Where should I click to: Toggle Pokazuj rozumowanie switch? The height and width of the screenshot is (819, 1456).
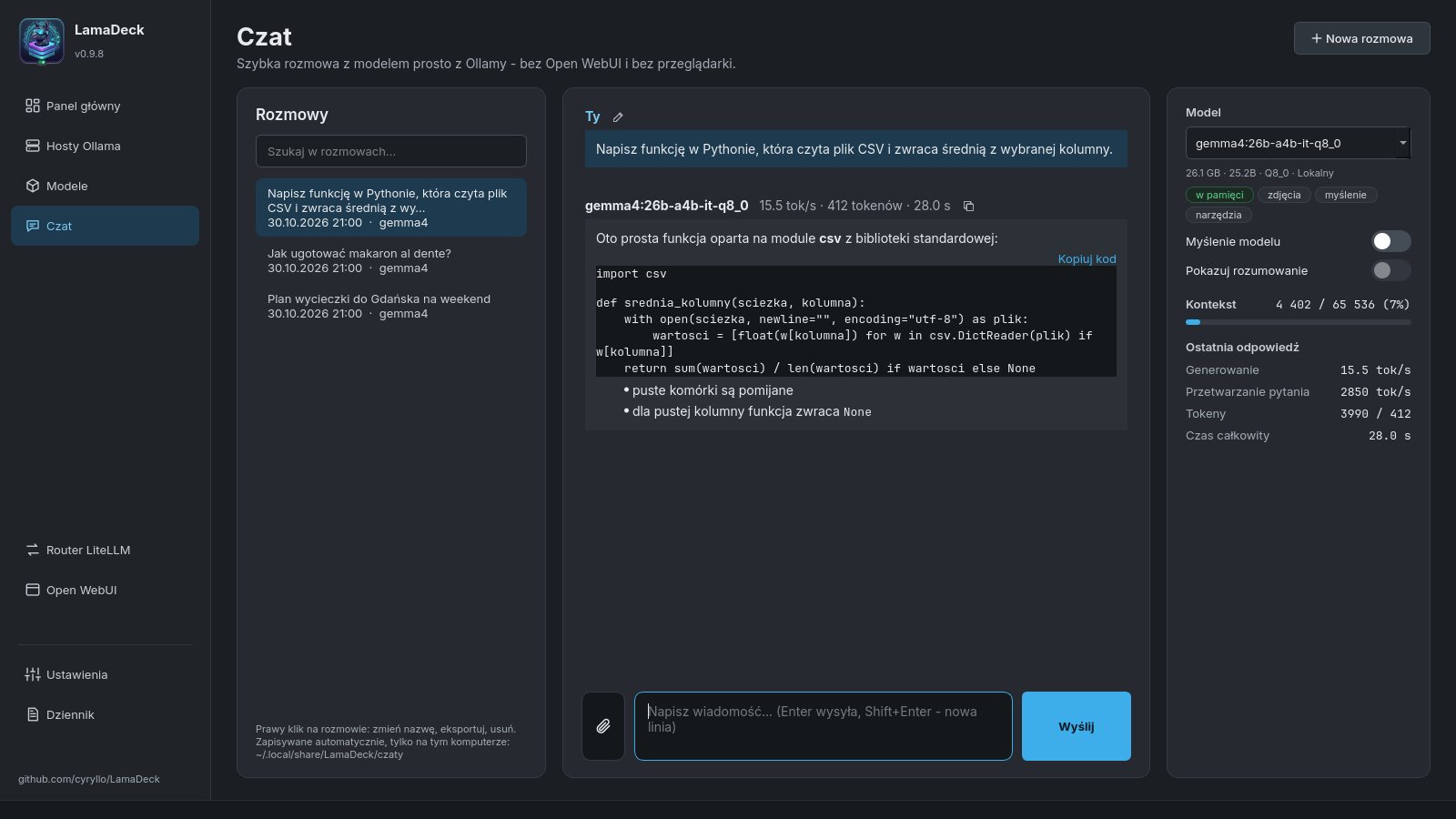pyautogui.click(x=1391, y=270)
